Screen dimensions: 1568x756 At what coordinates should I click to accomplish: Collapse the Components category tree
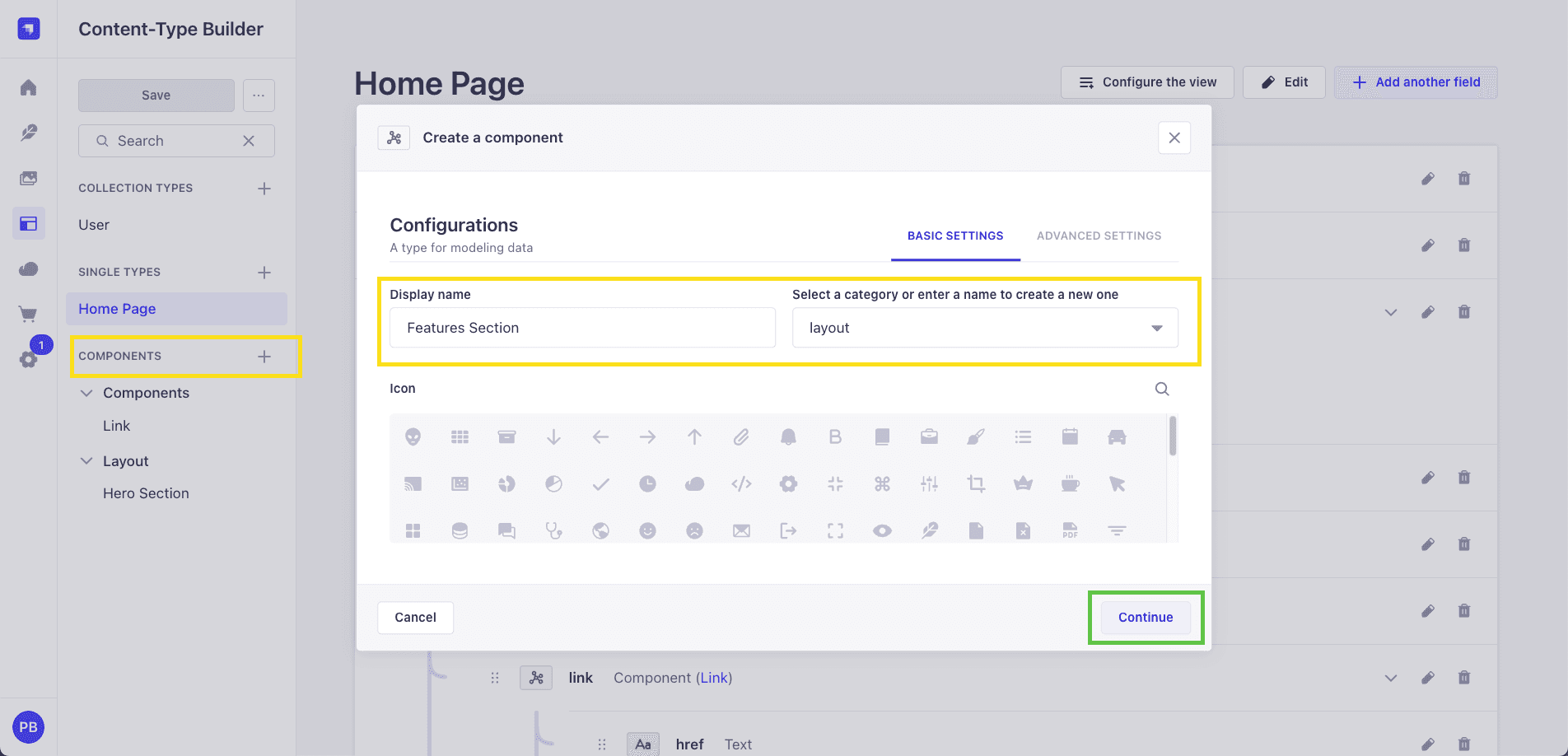[86, 393]
